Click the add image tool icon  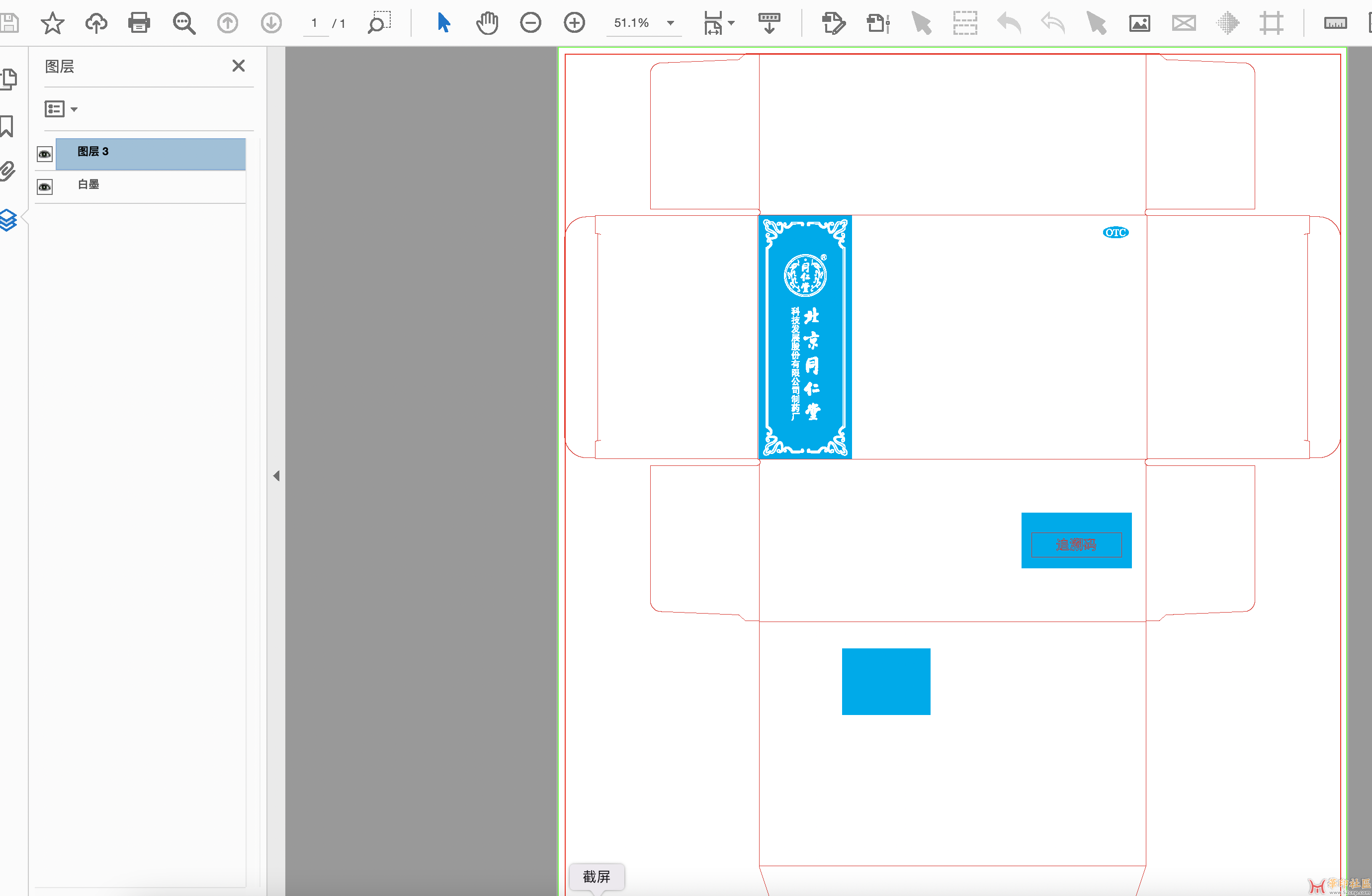pos(1140,23)
